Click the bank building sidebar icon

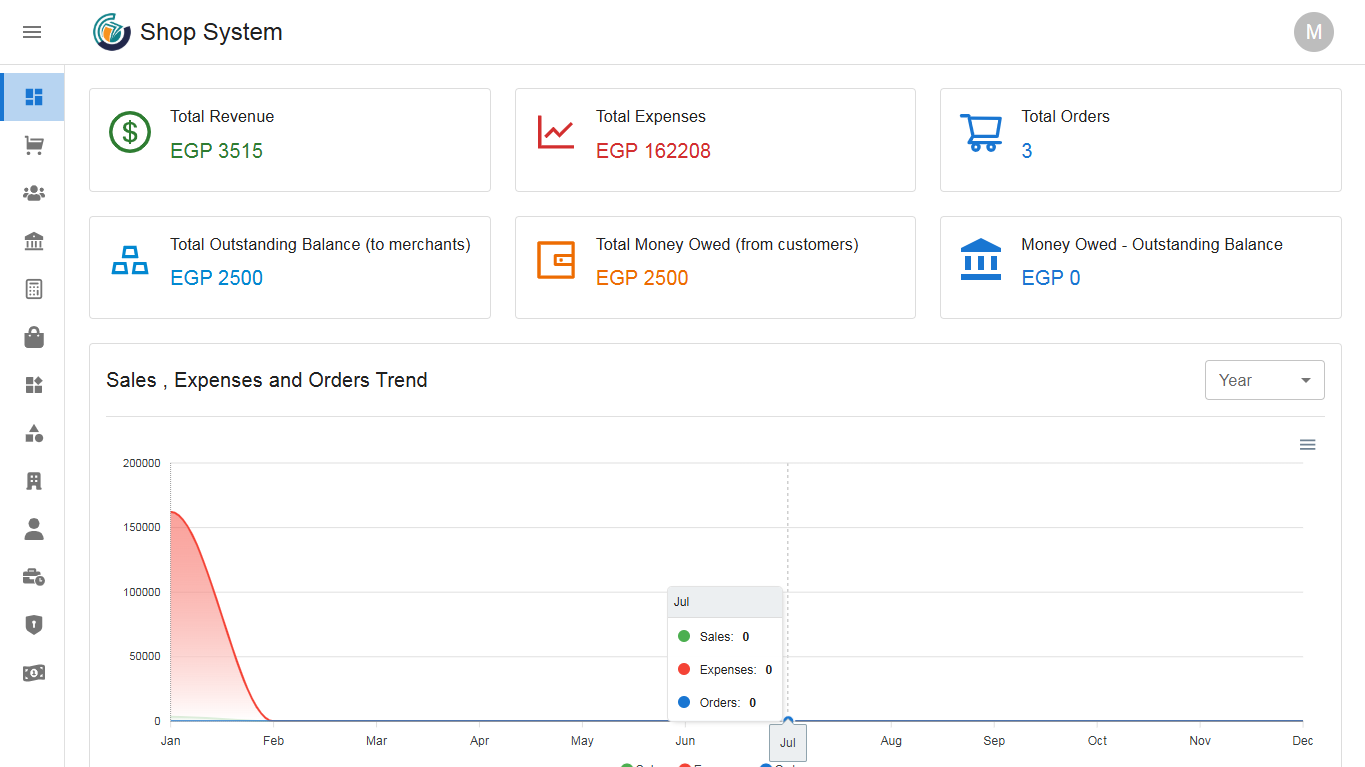tap(34, 241)
